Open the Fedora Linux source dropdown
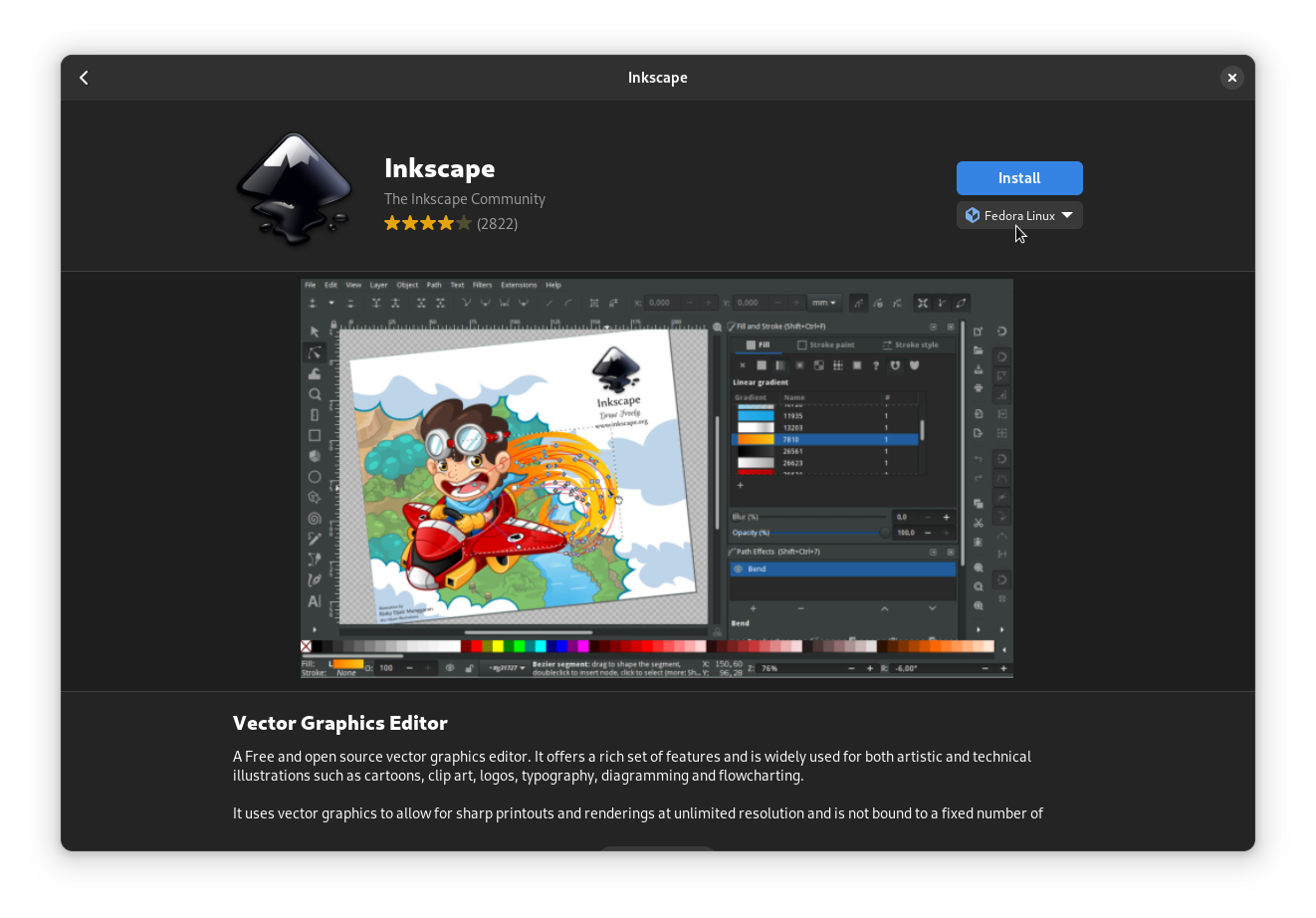The width and height of the screenshot is (1316, 918). (1019, 215)
